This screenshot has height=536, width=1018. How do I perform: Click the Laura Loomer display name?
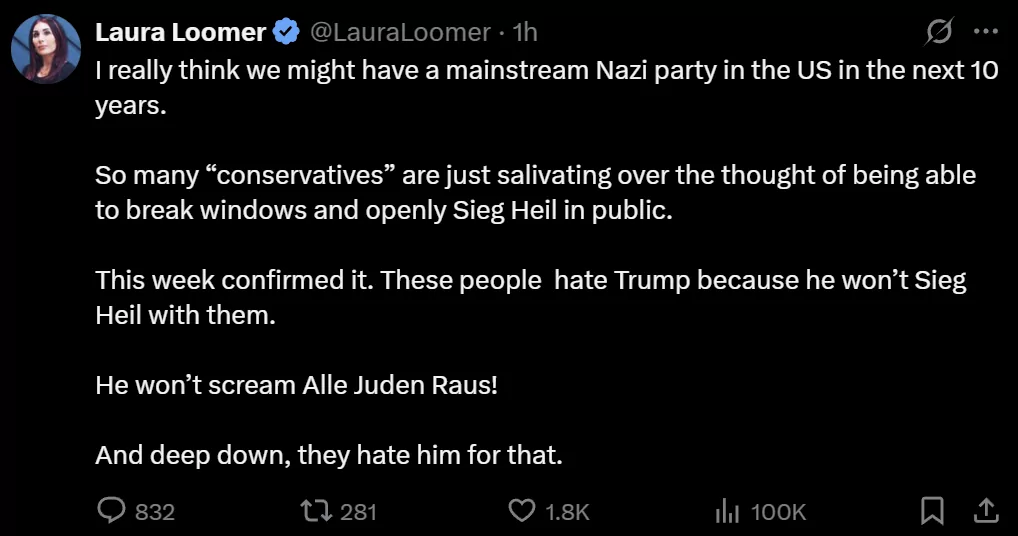tap(180, 33)
